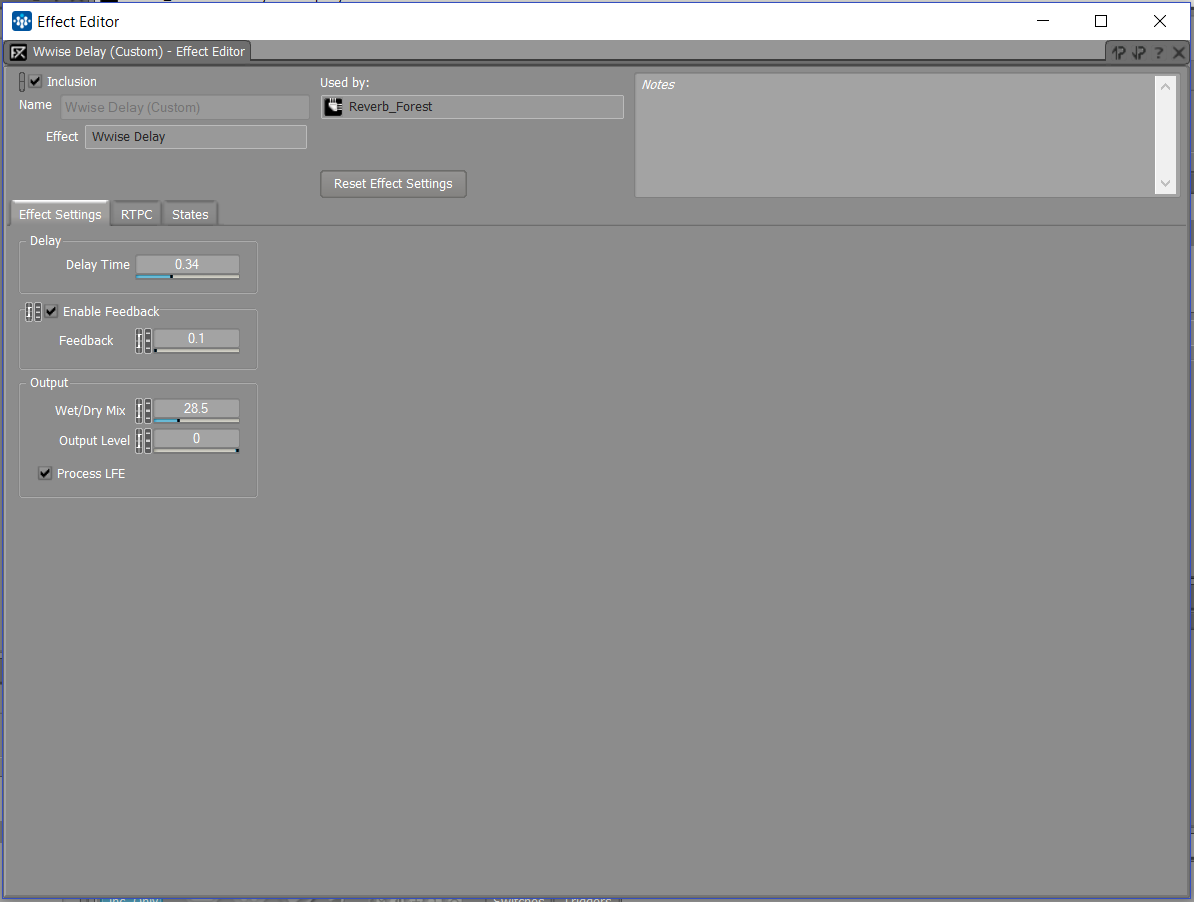This screenshot has width=1194, height=902.
Task: Click the Wet/Dry Mix slider bar
Action: (196, 421)
